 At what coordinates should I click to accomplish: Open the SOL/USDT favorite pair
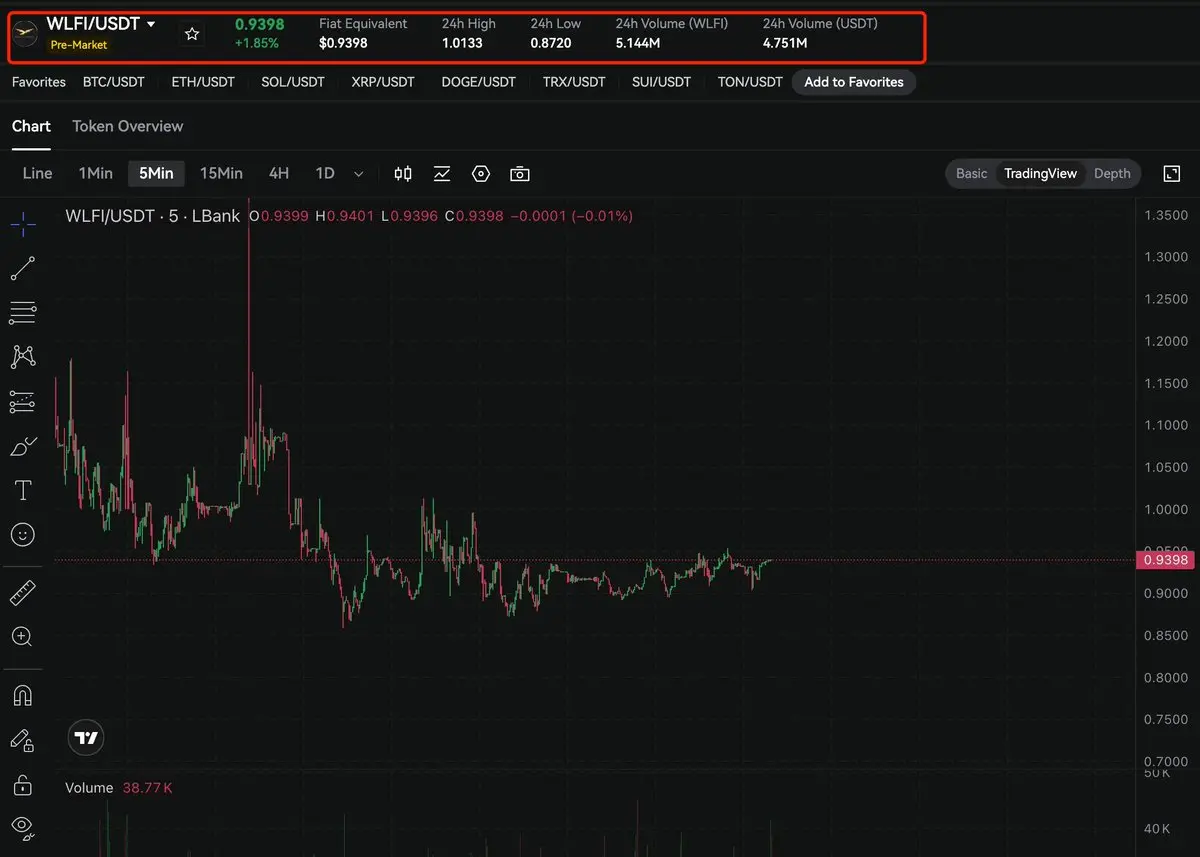coord(293,82)
